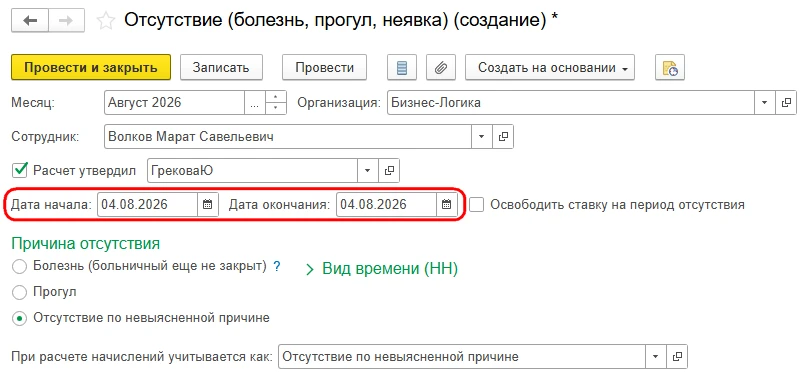Go back with the left arrow button
Viewport: 802px width, 375px height.
point(30,21)
